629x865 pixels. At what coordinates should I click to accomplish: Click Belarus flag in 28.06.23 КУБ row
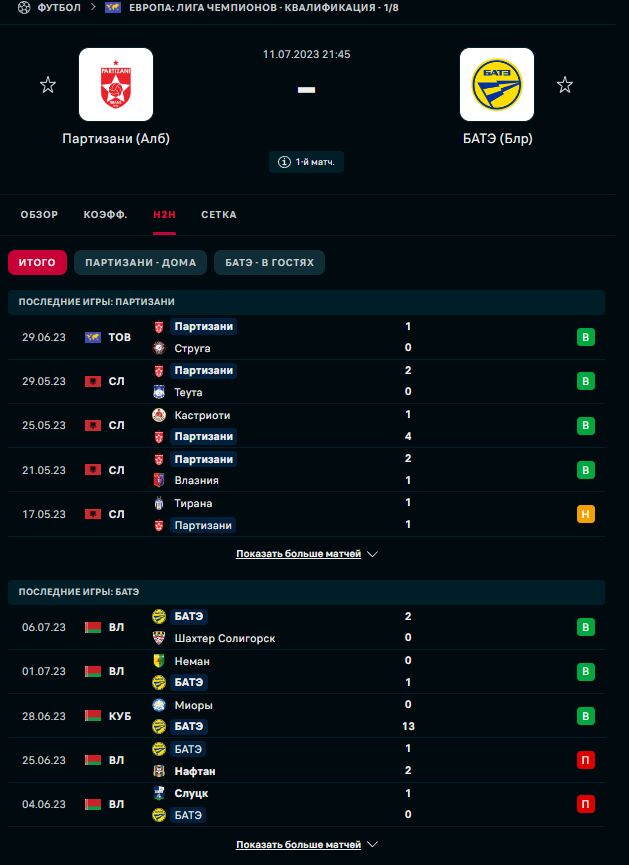pyautogui.click(x=93, y=716)
